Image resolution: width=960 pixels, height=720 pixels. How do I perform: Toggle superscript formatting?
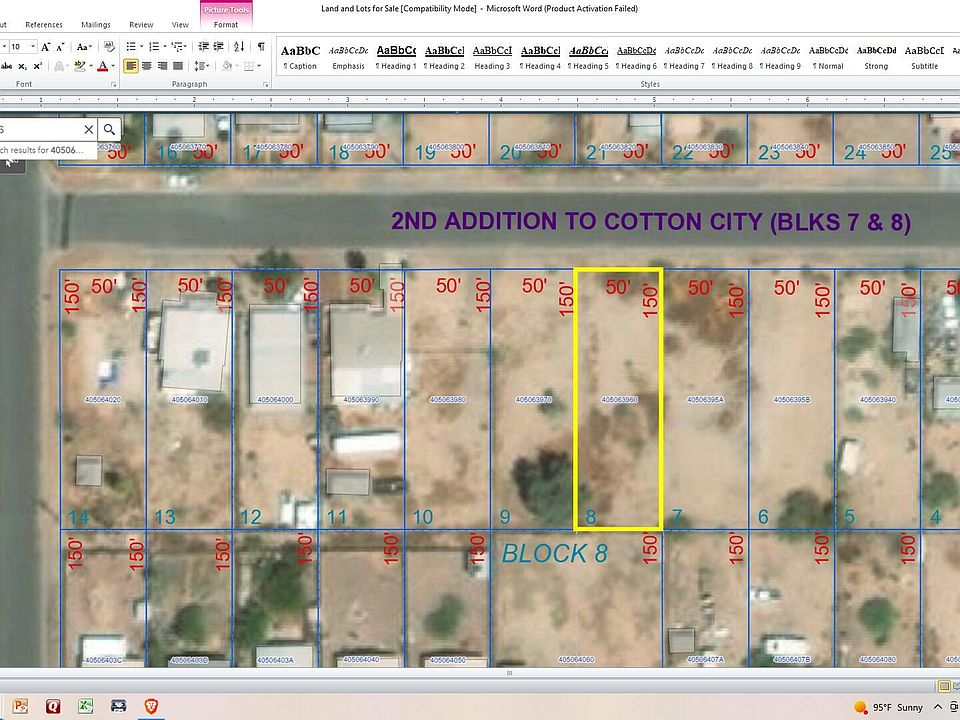pos(37,66)
